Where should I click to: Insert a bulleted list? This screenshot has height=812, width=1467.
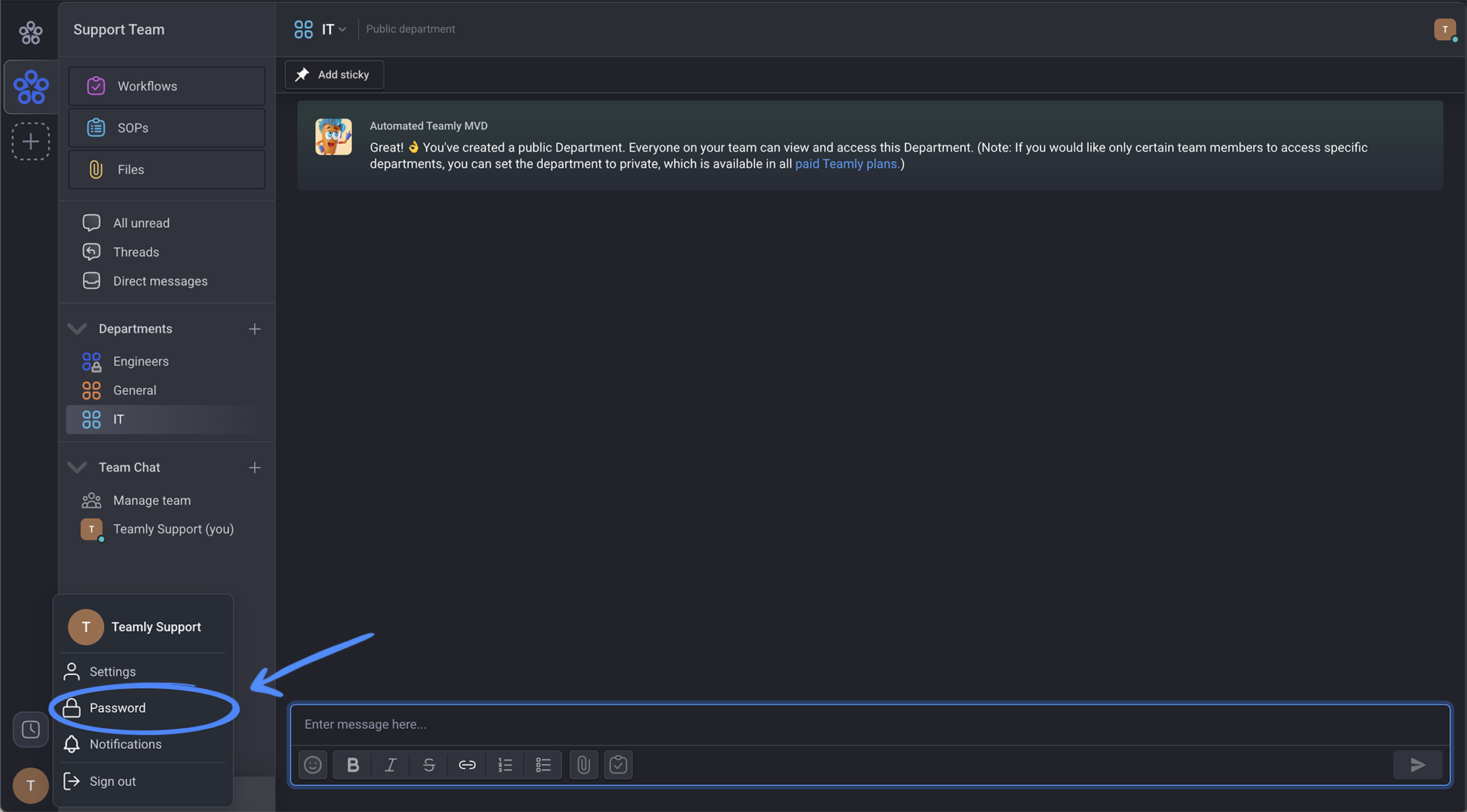[544, 765]
